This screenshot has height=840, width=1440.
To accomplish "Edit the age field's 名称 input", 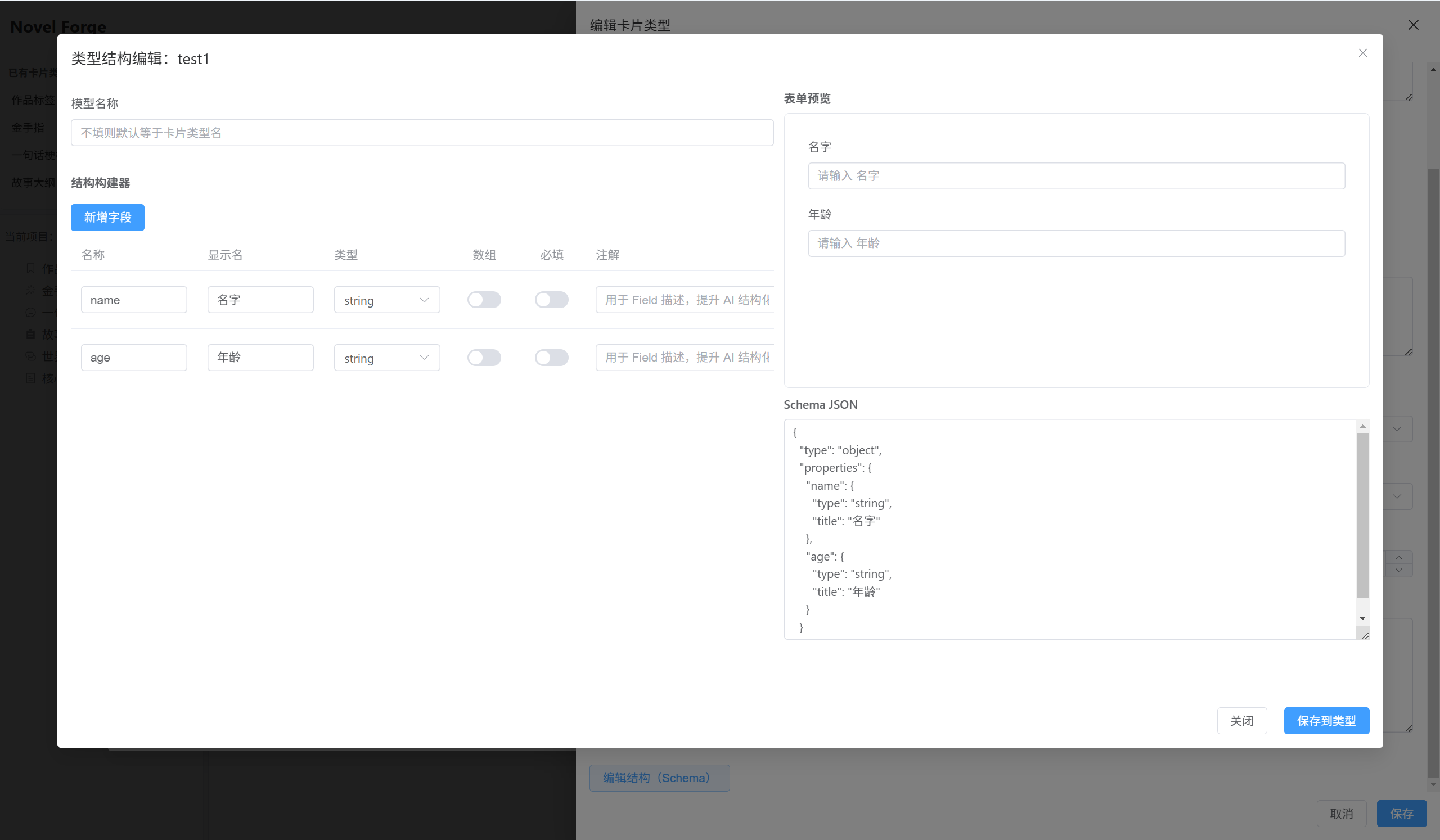I will pyautogui.click(x=134, y=358).
